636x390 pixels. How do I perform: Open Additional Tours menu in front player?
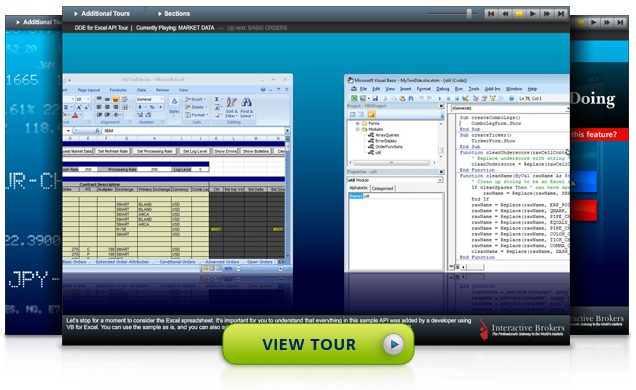click(102, 13)
